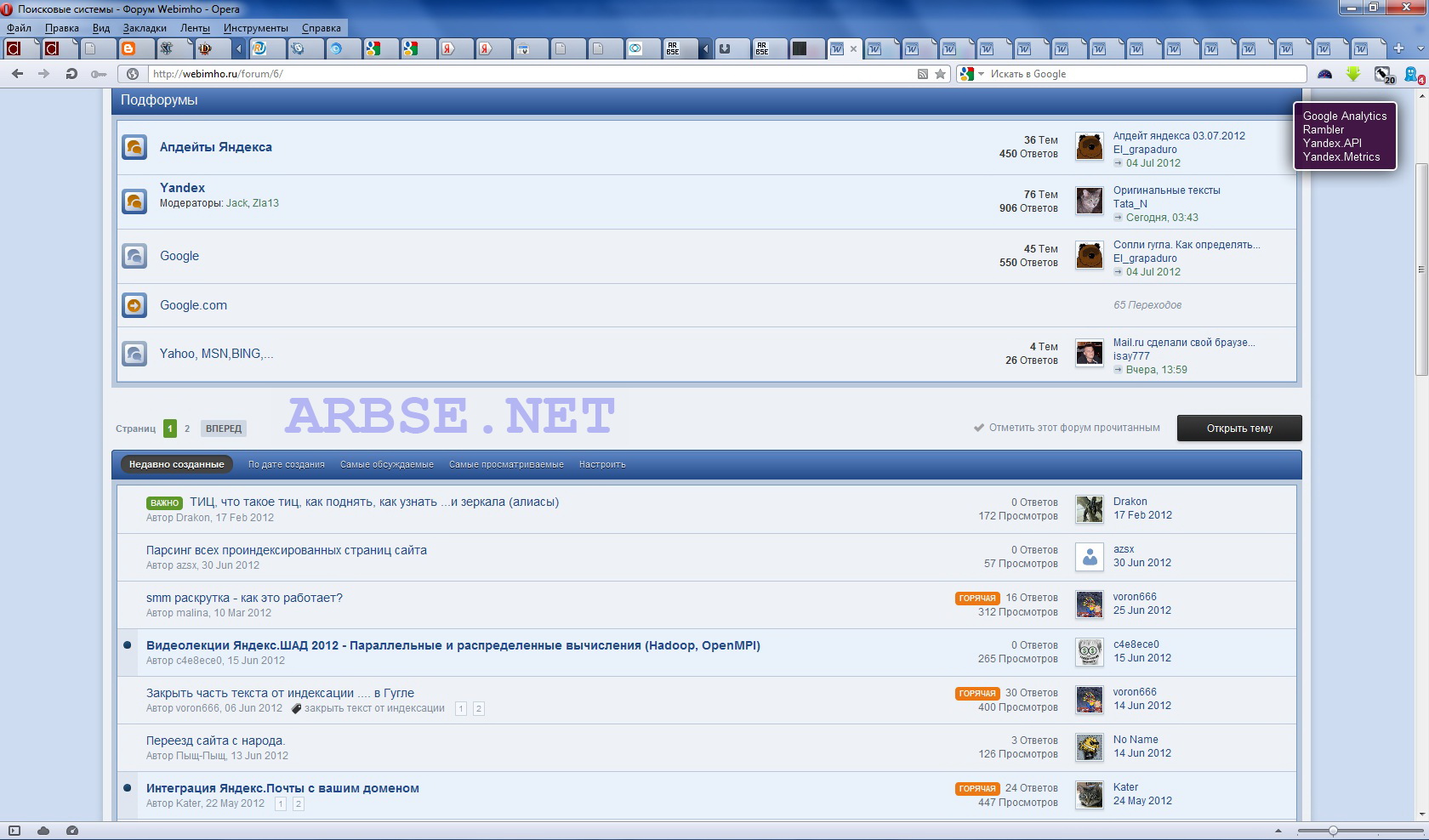1429x840 pixels.
Task: Collapse the second tab stack arrow
Action: click(x=705, y=48)
